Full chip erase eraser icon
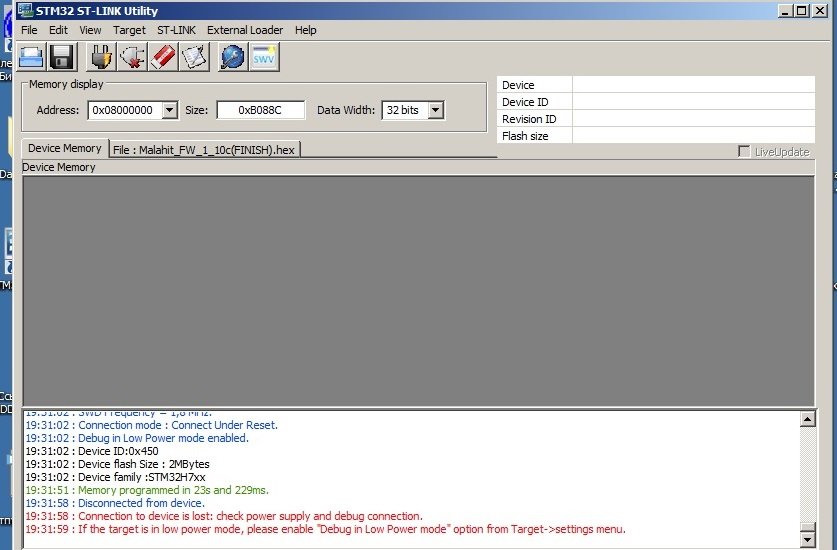The height and width of the screenshot is (550, 837). pos(163,57)
